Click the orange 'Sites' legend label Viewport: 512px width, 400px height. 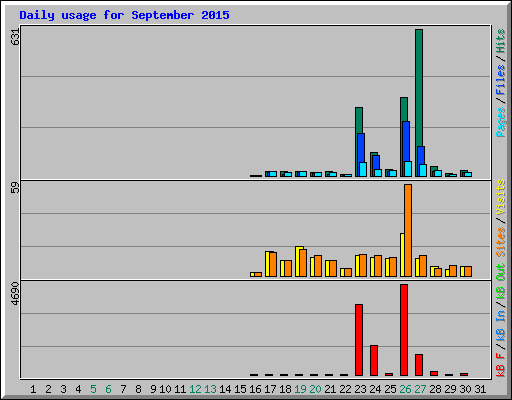click(x=500, y=241)
